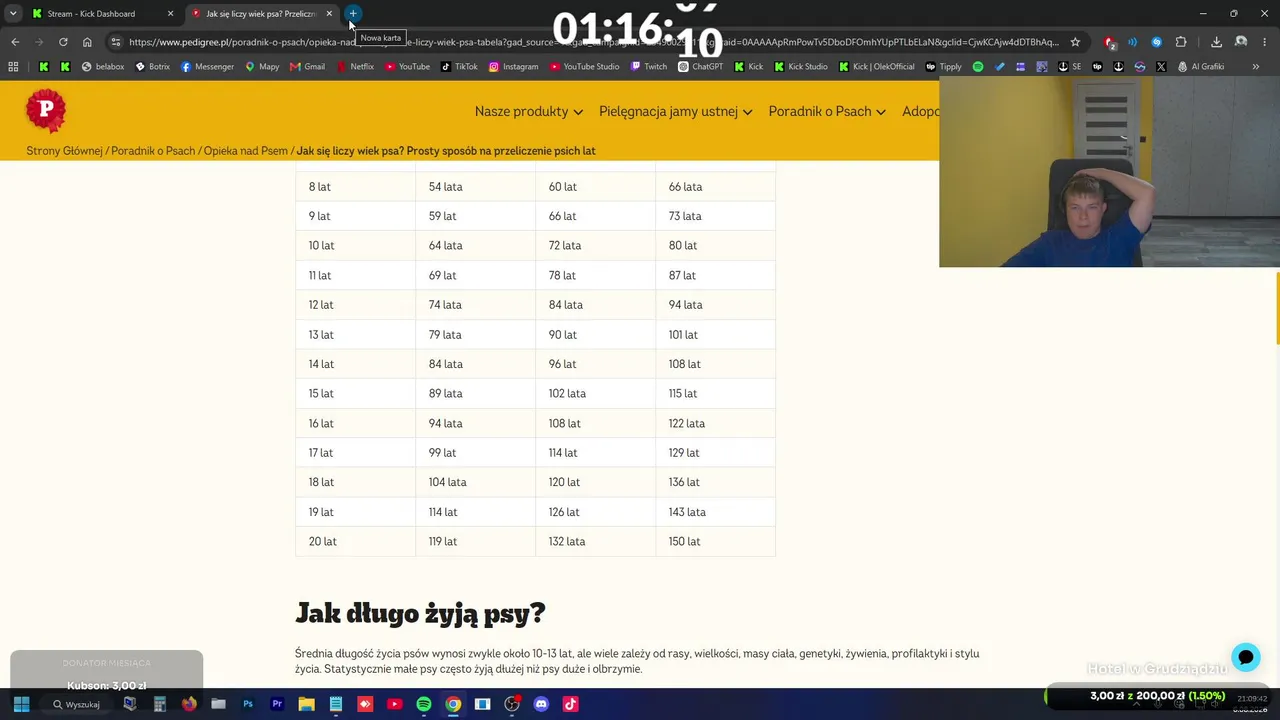Open the Opieka nad Psem breadcrumb link
1280x720 pixels.
pyautogui.click(x=246, y=151)
